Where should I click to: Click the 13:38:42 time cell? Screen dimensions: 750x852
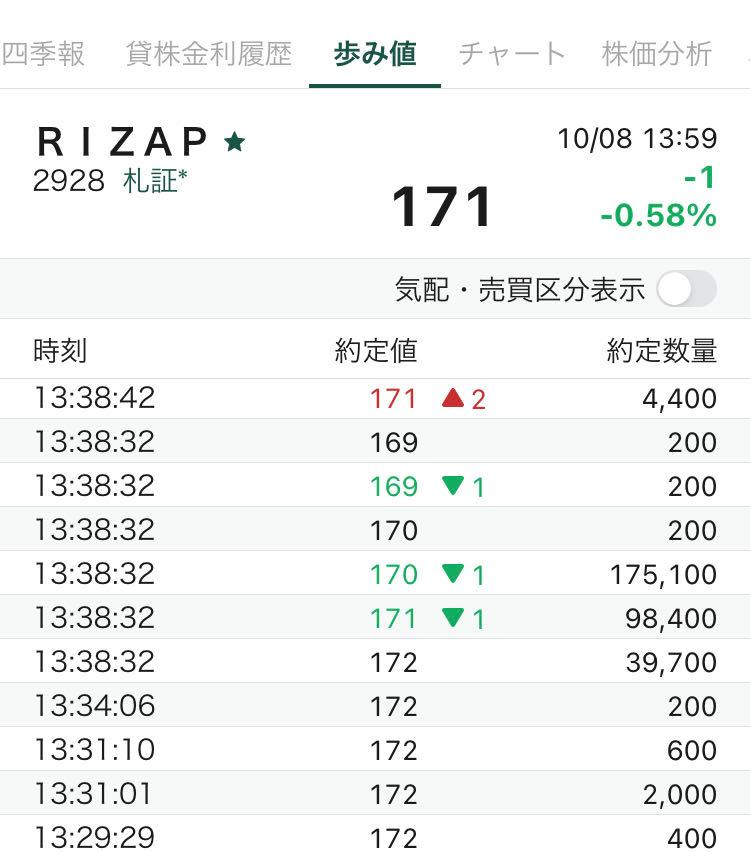[x=95, y=398]
